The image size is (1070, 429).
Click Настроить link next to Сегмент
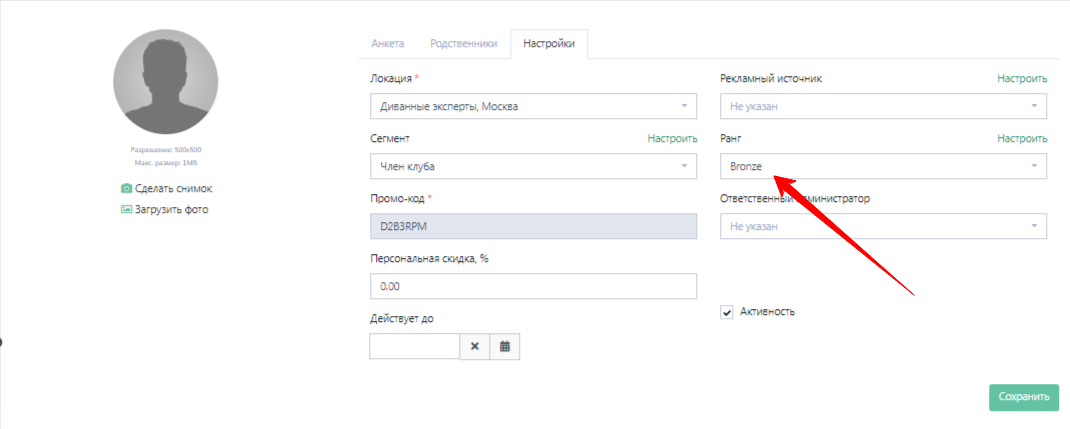(673, 138)
